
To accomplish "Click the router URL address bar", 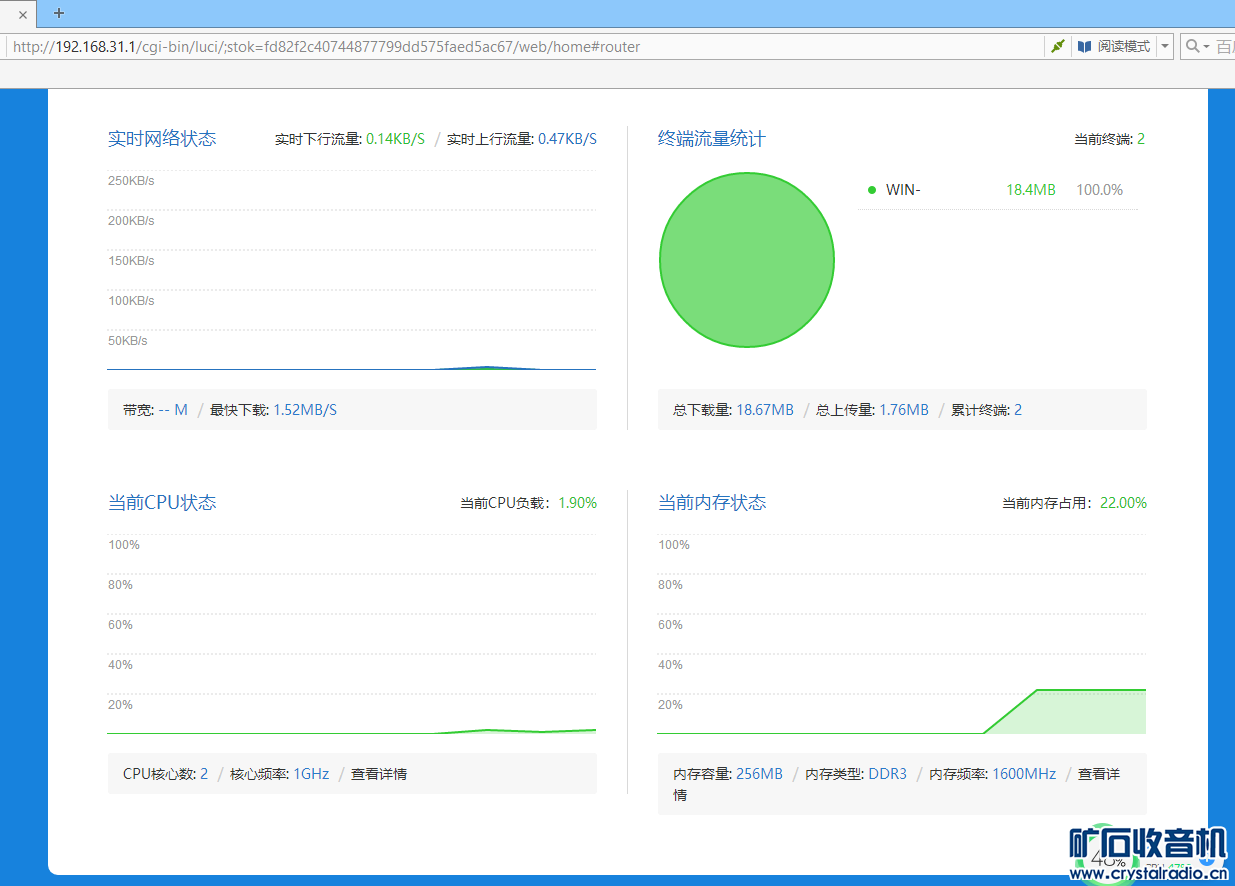I will [500, 46].
